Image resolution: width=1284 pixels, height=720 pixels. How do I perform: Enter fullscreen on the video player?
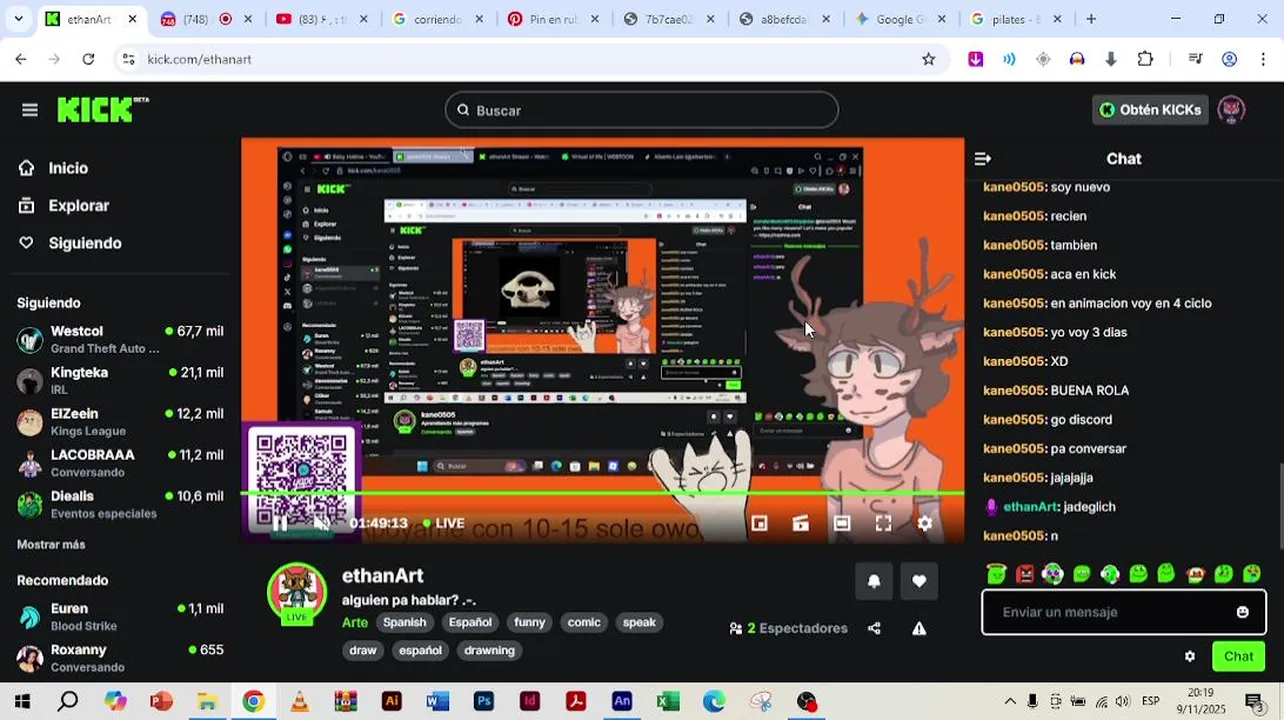click(x=883, y=523)
